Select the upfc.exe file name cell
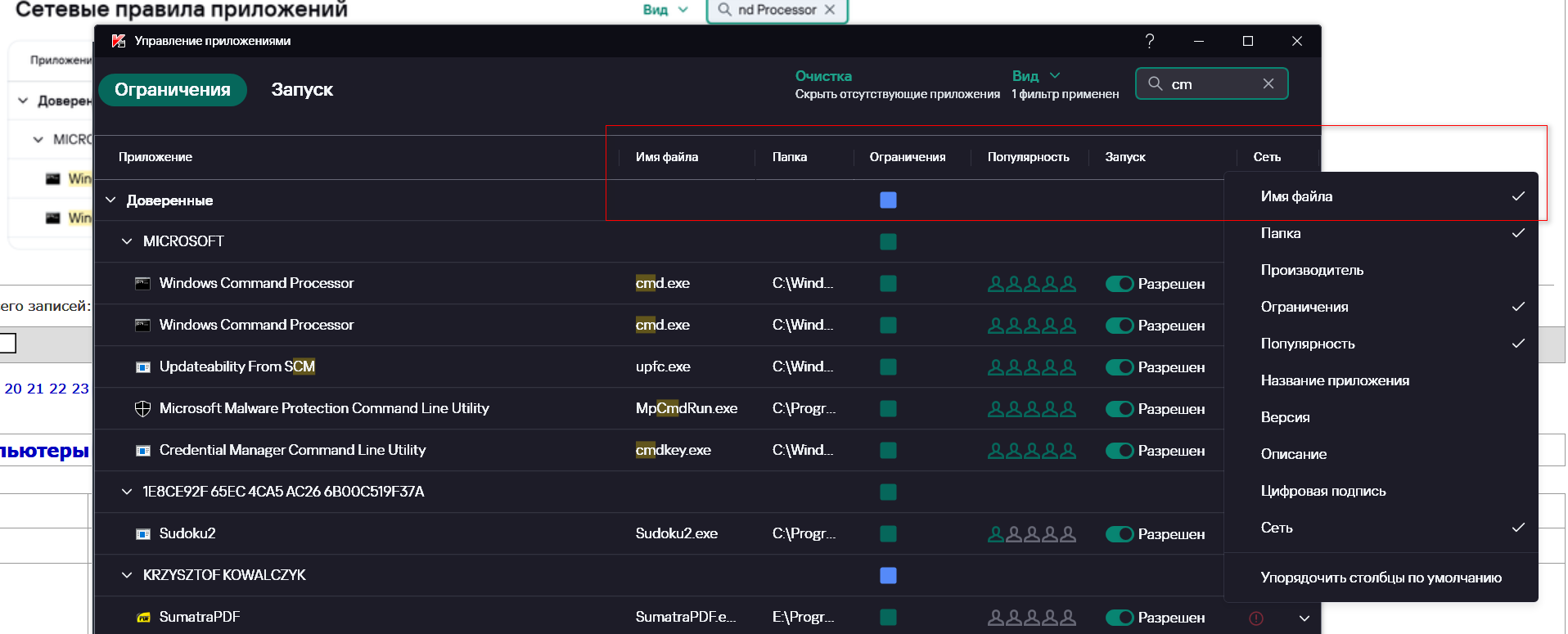Screen dimensions: 1568x634 click(663, 367)
